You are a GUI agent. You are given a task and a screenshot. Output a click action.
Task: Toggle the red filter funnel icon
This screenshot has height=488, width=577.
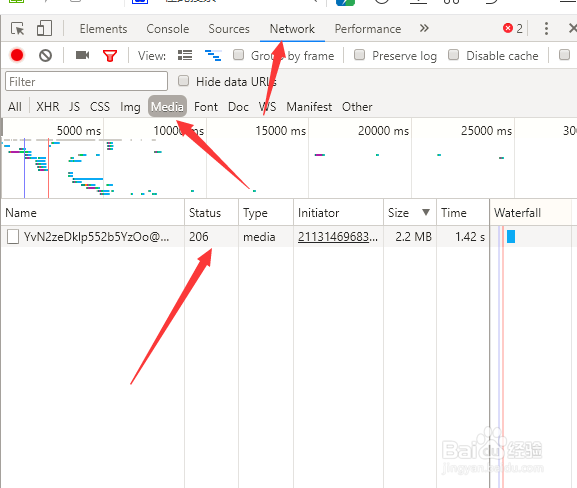(x=110, y=56)
